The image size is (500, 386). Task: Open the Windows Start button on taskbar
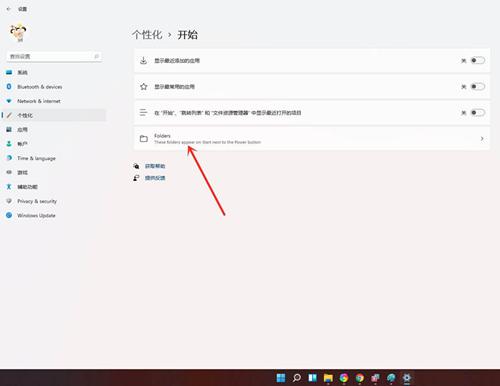(x=281, y=378)
